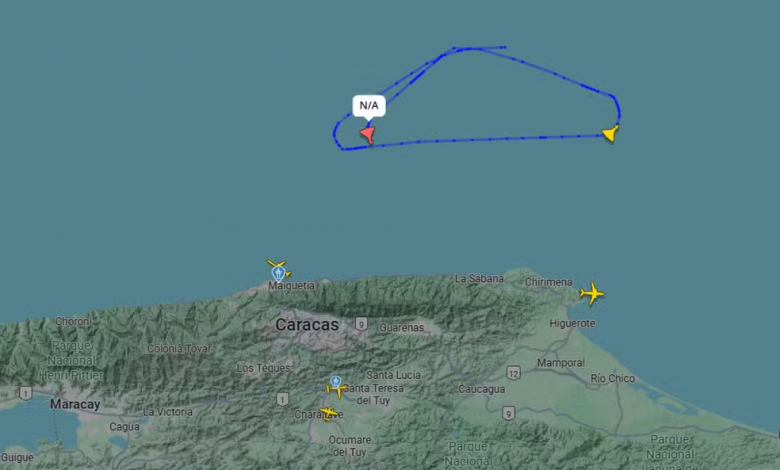The width and height of the screenshot is (780, 470).
Task: Open the blue airport pin at Maiquetia
Action: tap(278, 274)
